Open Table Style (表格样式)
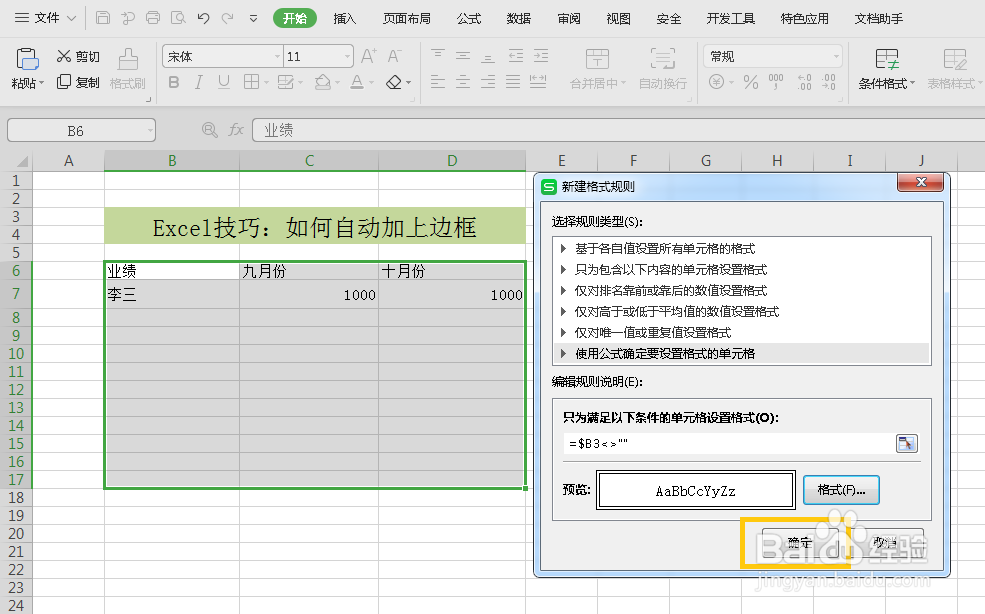 954,69
